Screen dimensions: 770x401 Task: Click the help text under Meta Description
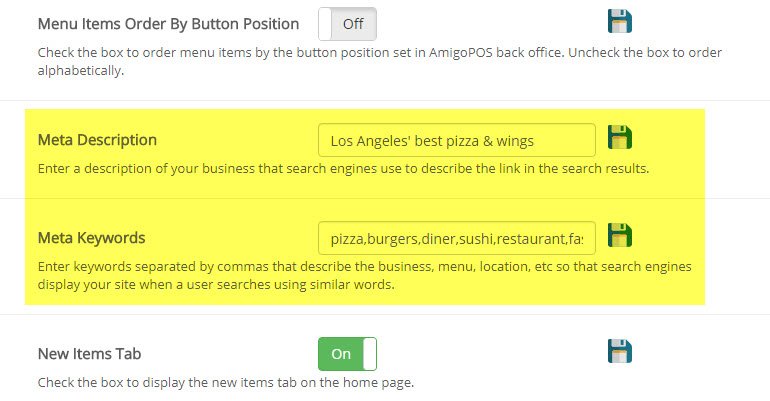(x=343, y=168)
